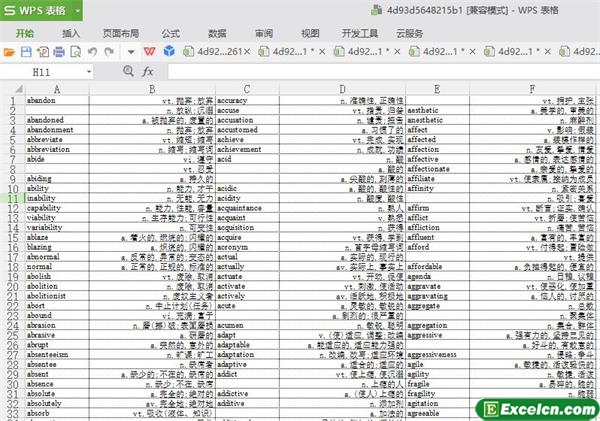Screen dimensions: 600x421
Task: Click the cell containing achievement
Action: pyautogui.click(x=247, y=149)
